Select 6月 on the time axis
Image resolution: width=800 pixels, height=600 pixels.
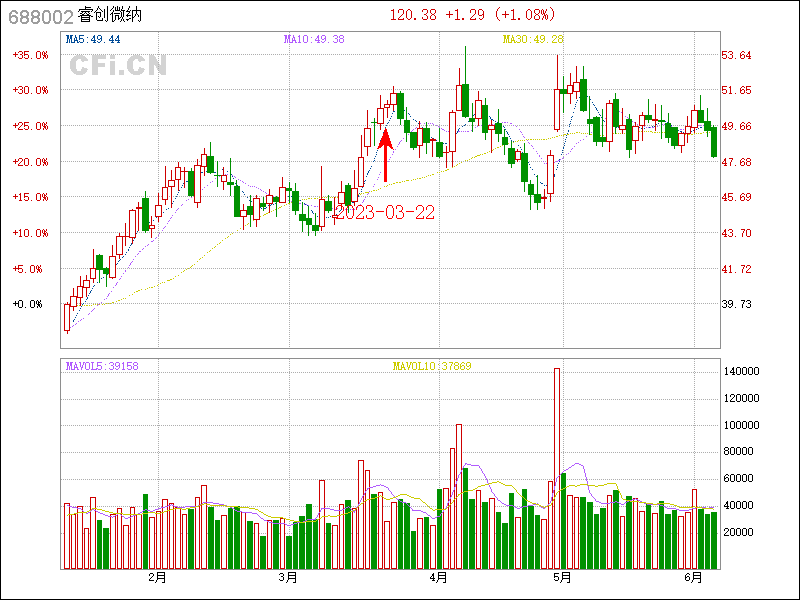click(694, 578)
